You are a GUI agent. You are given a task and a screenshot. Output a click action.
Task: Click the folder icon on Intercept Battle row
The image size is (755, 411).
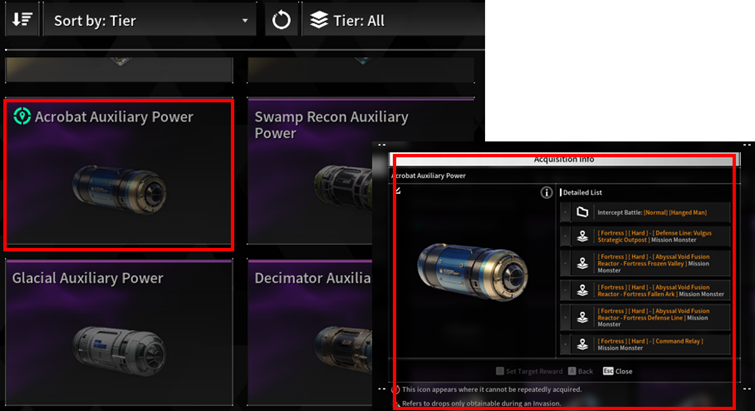582,212
